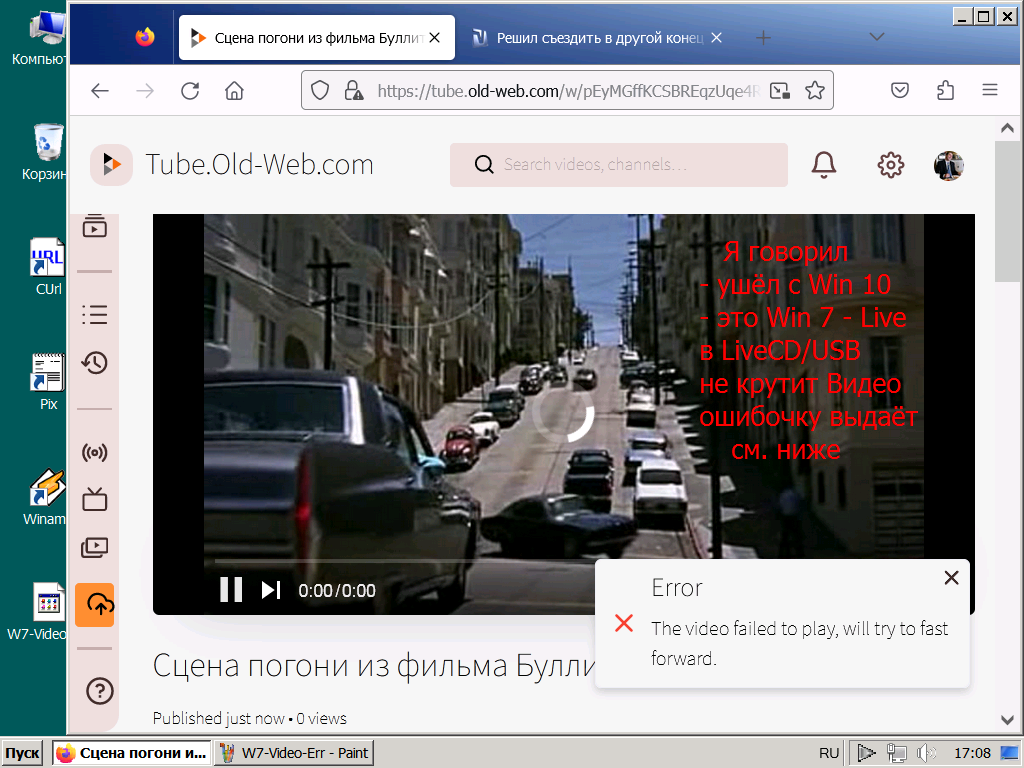
Task: Select the CUrl desktop shortcut
Action: (47, 266)
